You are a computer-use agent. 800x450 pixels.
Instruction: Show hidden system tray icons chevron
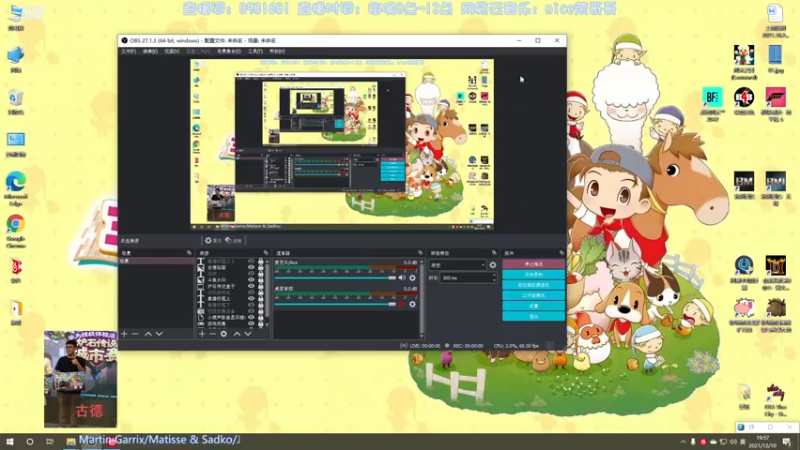pyautogui.click(x=683, y=442)
